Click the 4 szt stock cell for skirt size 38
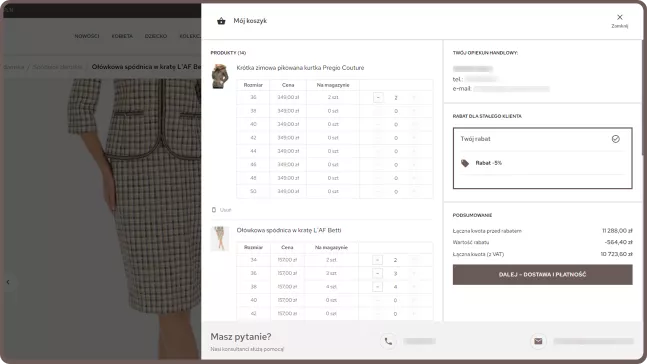 click(x=331, y=287)
